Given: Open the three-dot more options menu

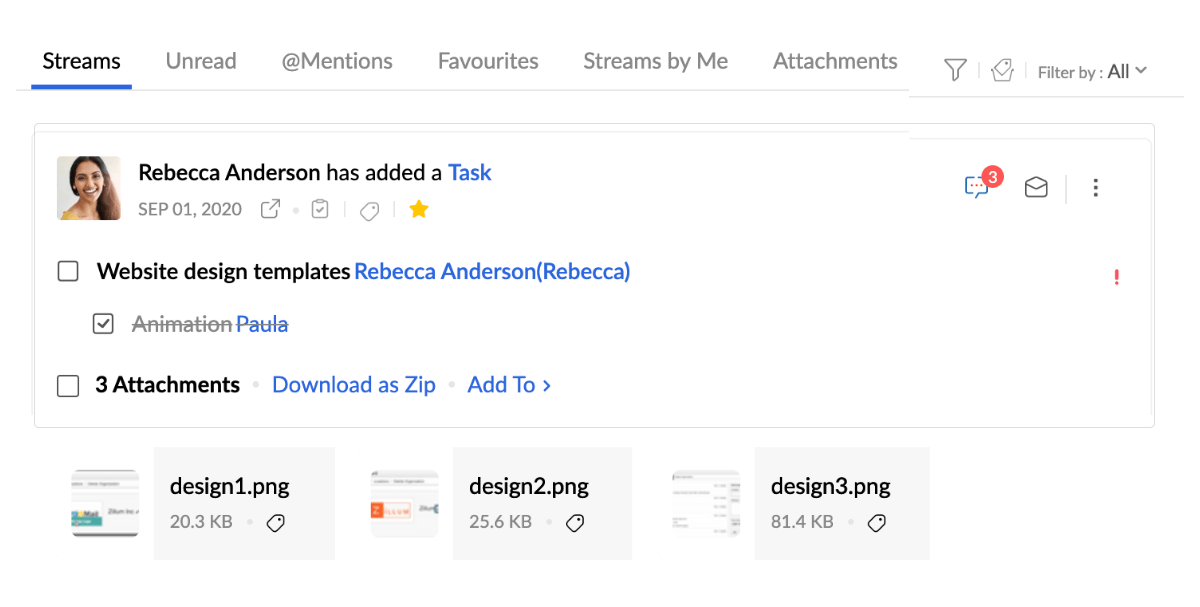Looking at the screenshot, I should pos(1096,187).
